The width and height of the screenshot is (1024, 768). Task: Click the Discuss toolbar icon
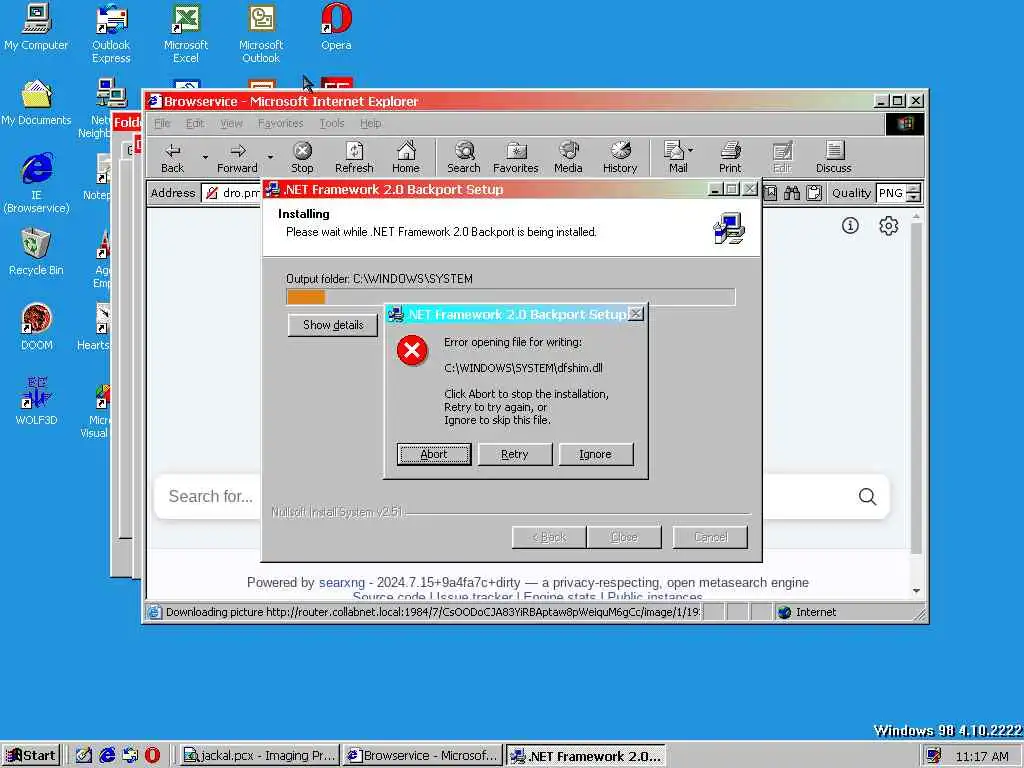[x=834, y=157]
